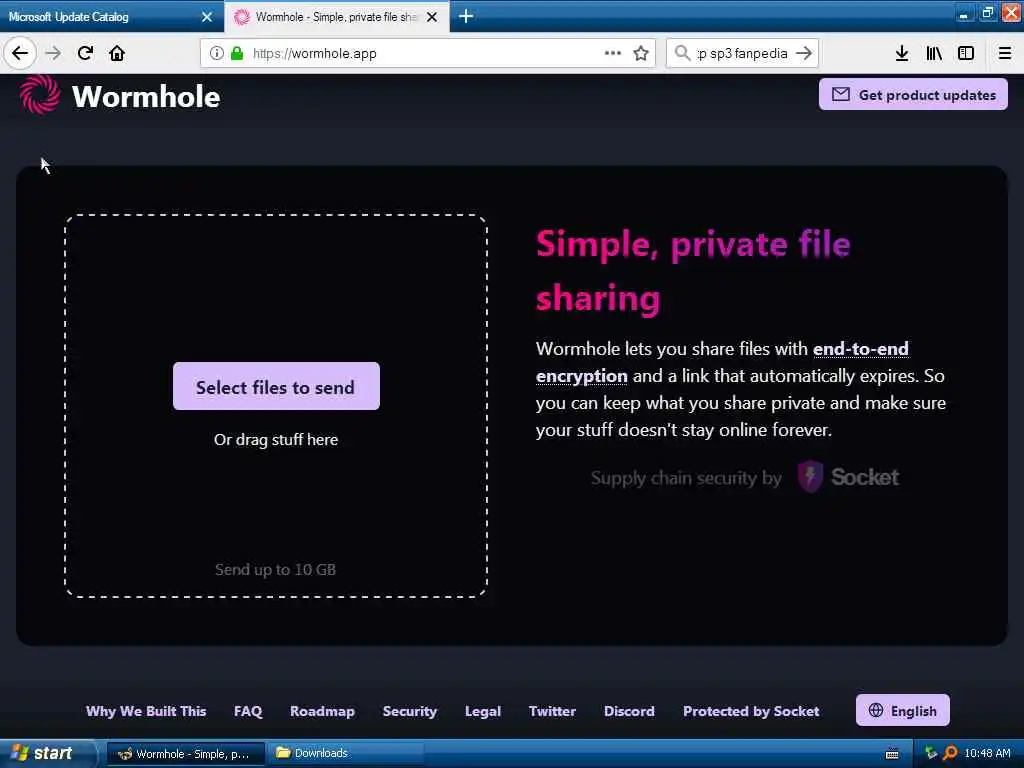Open the FAQ footer link
The width and height of the screenshot is (1024, 768).
[x=248, y=711]
